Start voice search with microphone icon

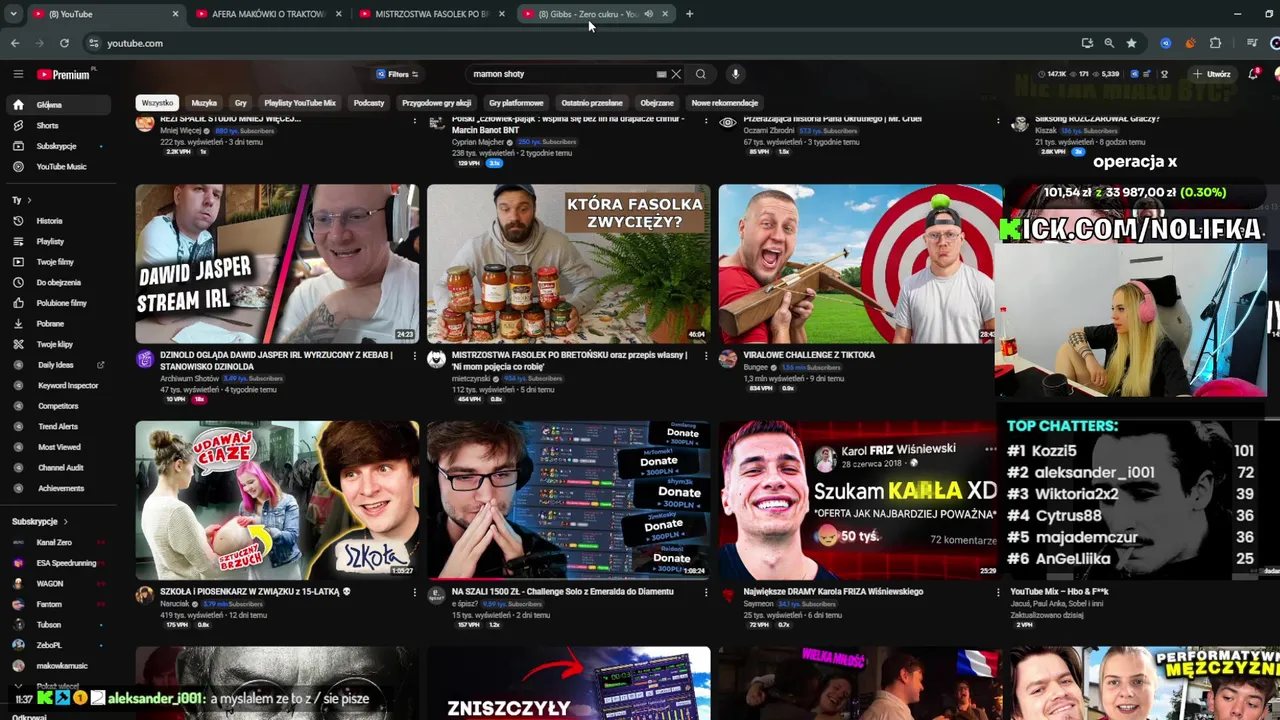(735, 74)
